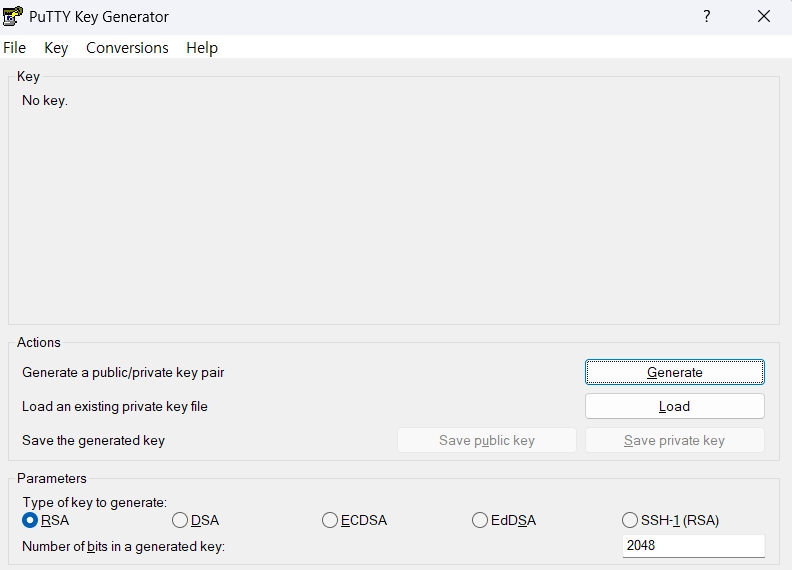The image size is (792, 570).
Task: Select the RSA key type
Action: [46, 520]
